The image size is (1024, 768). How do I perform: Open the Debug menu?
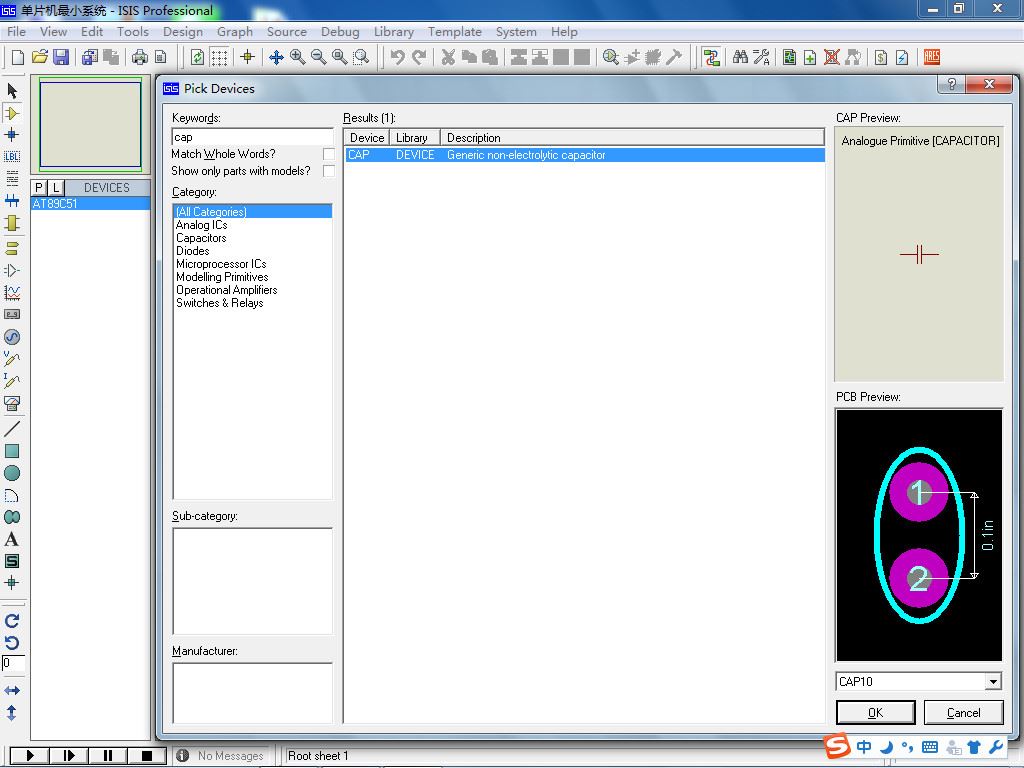tap(340, 31)
